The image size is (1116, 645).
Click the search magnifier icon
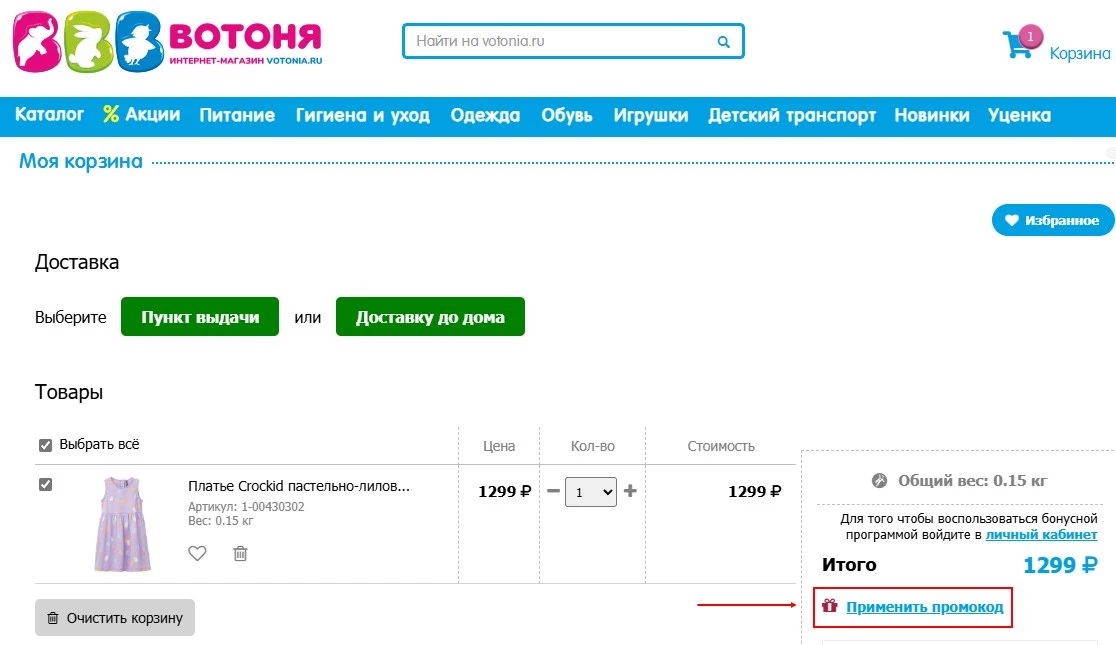point(722,41)
